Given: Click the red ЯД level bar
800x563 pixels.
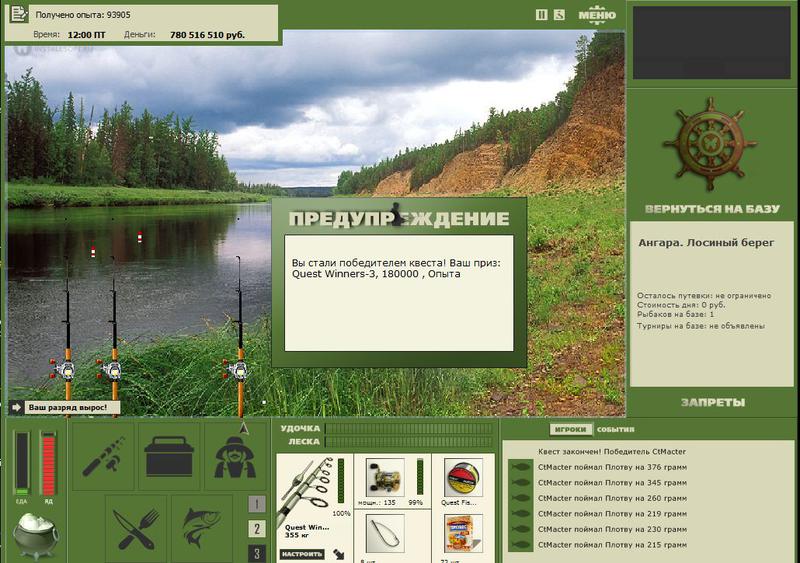Looking at the screenshot, I should pyautogui.click(x=48, y=463).
